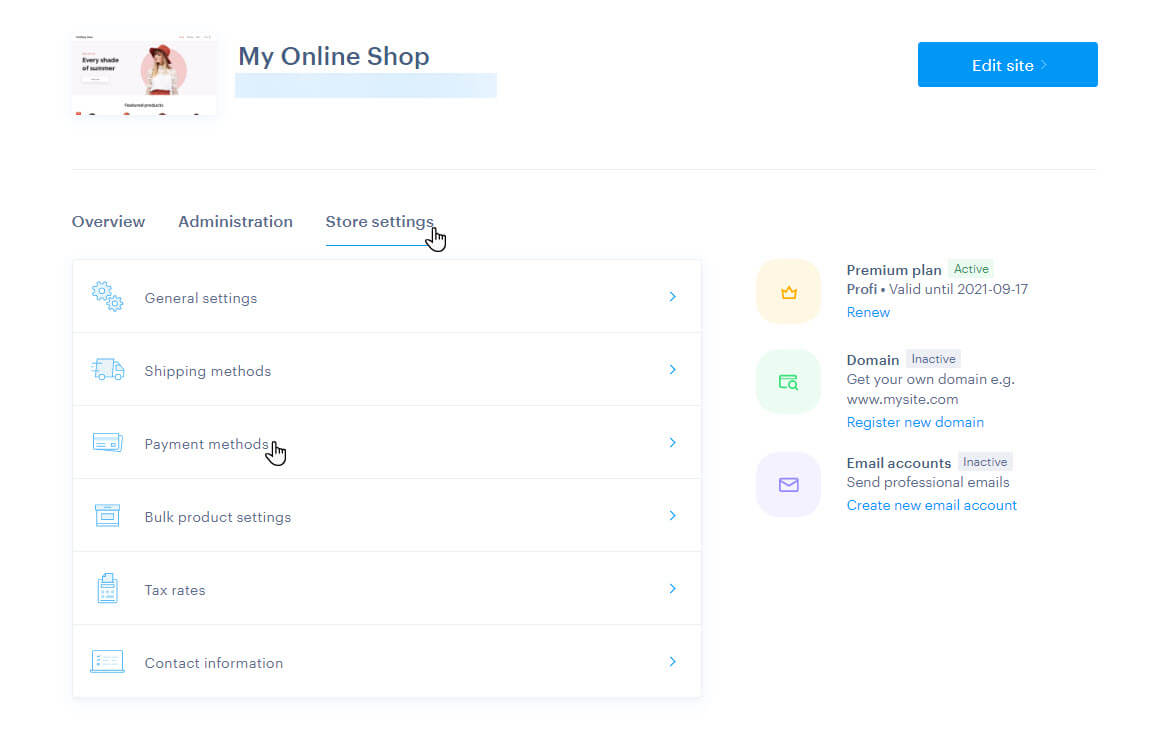Select the Tax rates receipt icon

107,588
